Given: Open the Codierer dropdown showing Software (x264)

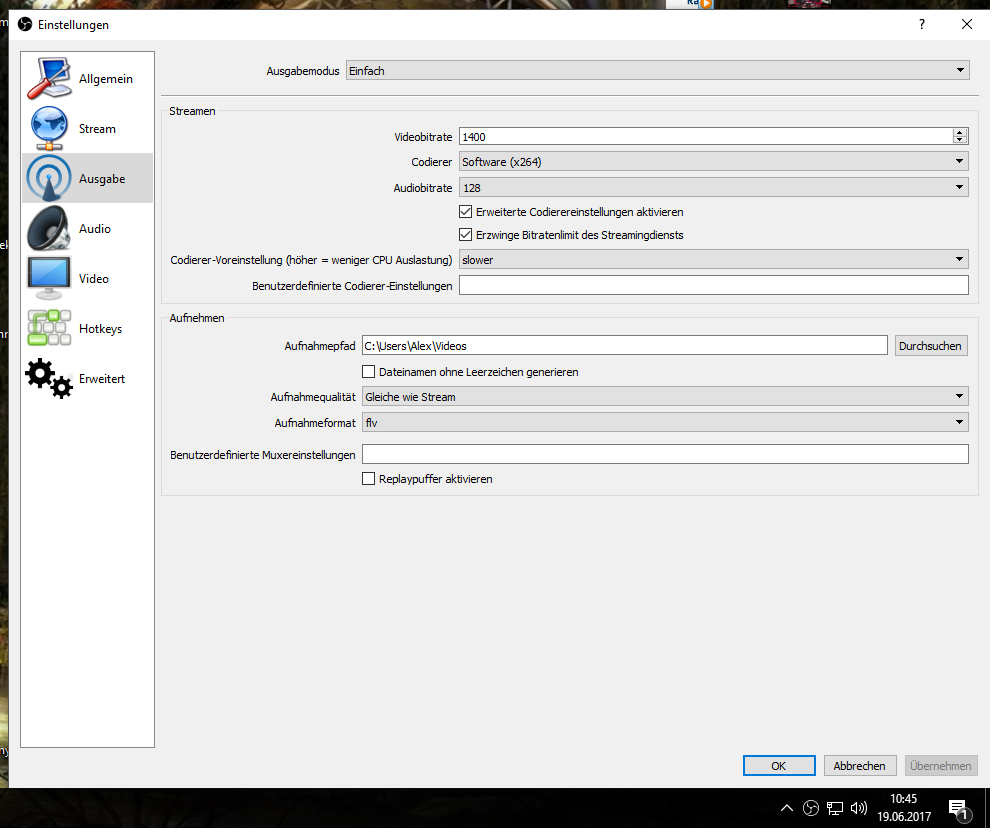Looking at the screenshot, I should (x=712, y=161).
